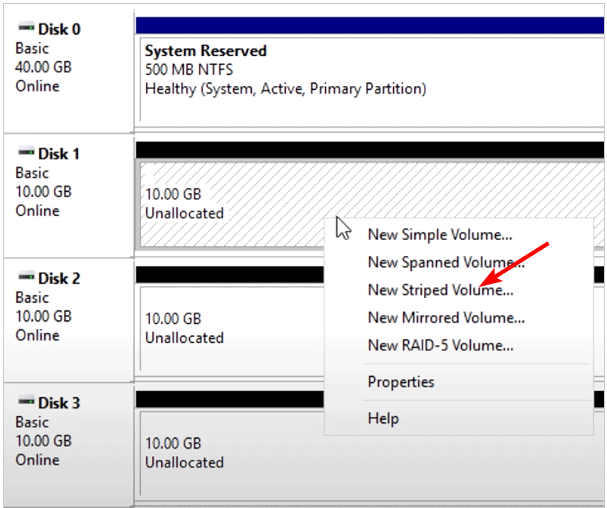Click the 10.00 GB size under Disk 2 header
Viewport: 607px width, 508px height.
point(43,316)
